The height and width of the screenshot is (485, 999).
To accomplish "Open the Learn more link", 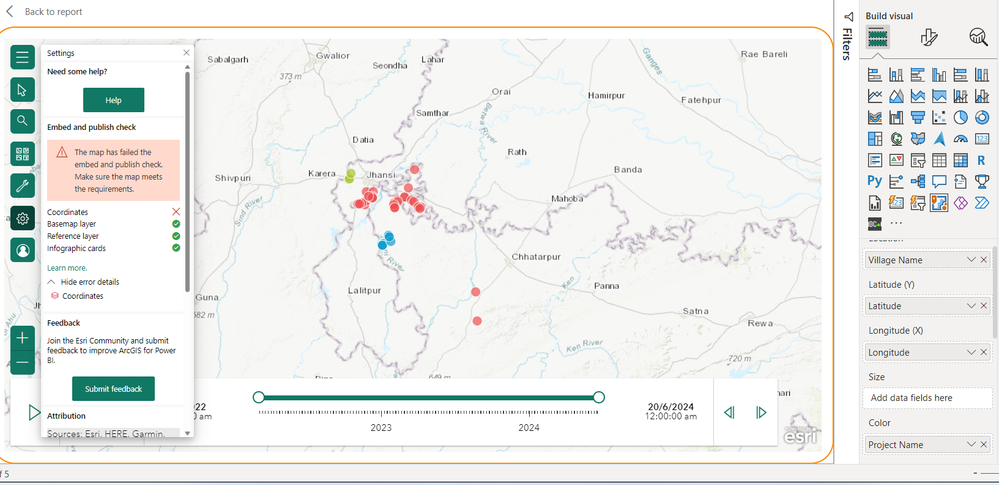I will tap(67, 268).
